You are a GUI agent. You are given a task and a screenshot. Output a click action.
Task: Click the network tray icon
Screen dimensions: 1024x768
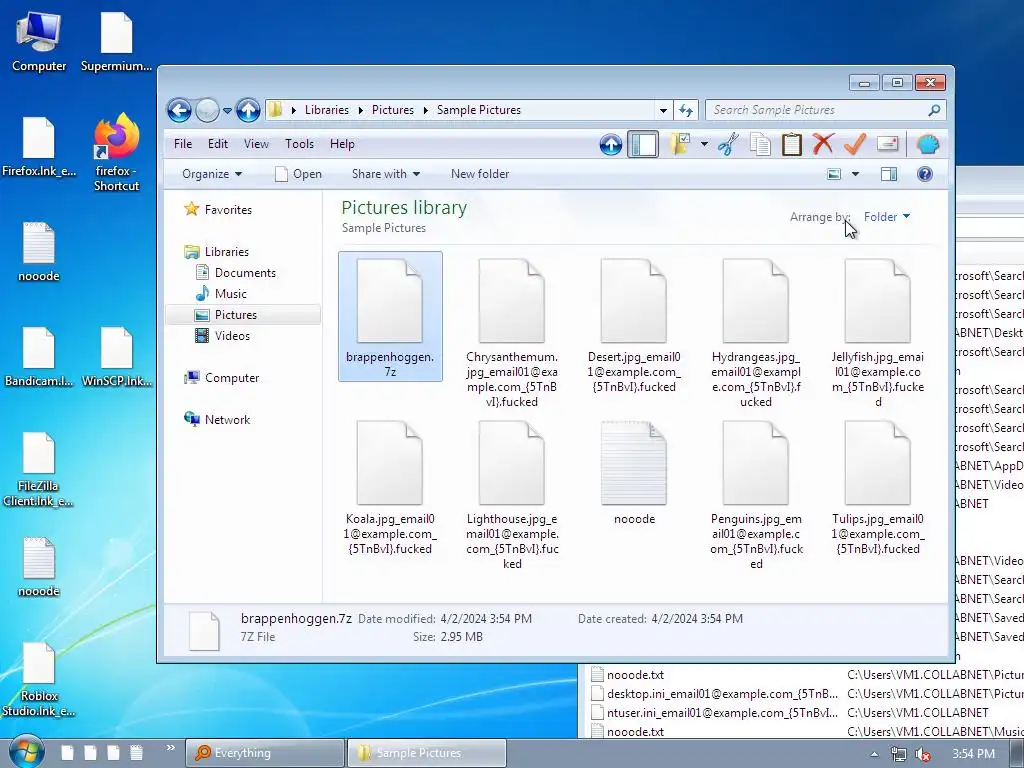[899, 754]
